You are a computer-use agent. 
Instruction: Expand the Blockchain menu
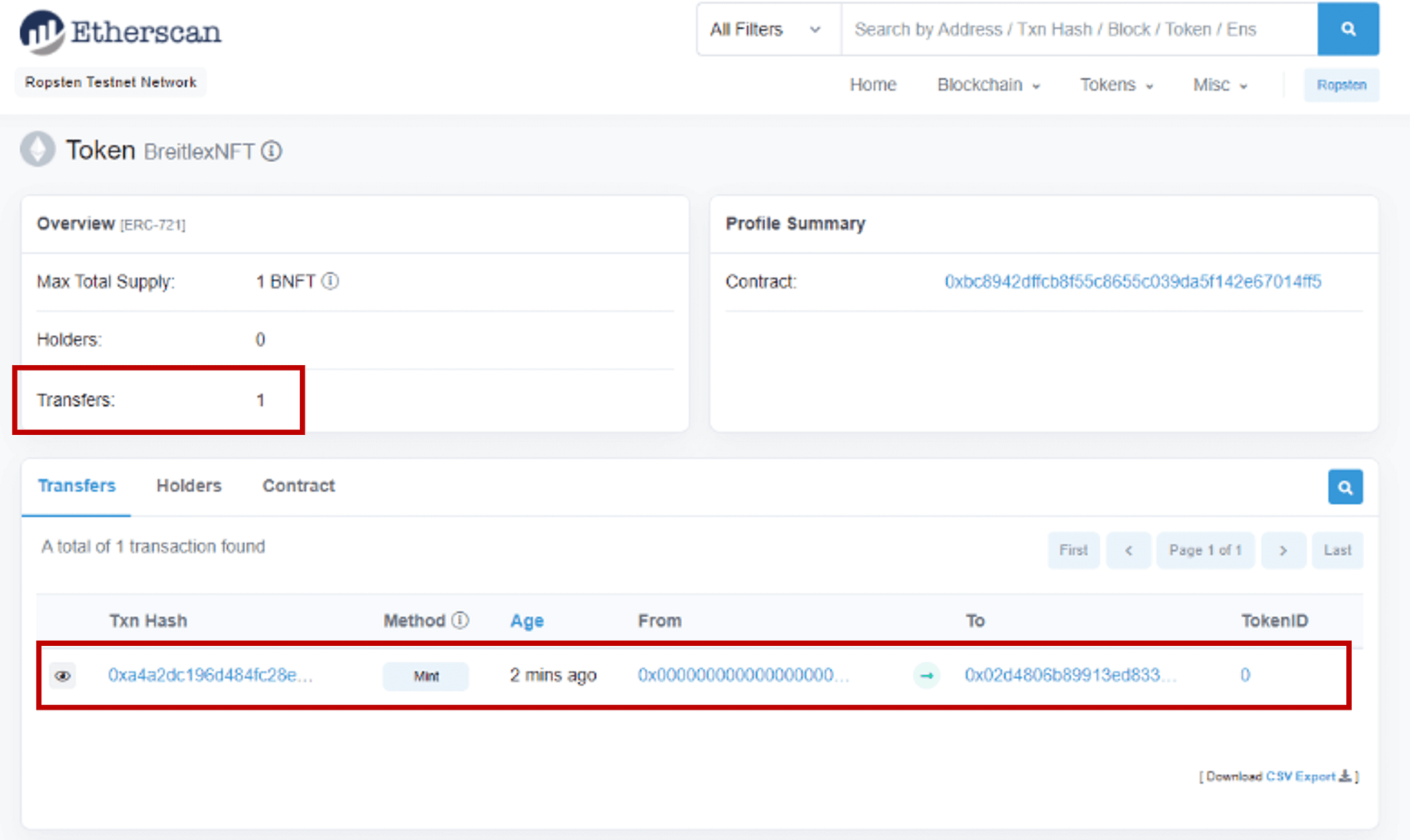(988, 84)
